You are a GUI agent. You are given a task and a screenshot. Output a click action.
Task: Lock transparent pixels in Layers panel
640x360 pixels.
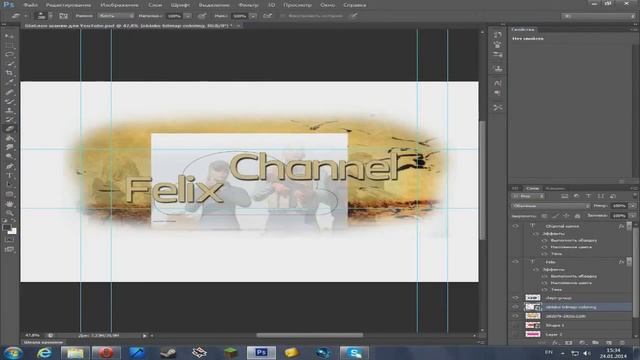coord(544,216)
